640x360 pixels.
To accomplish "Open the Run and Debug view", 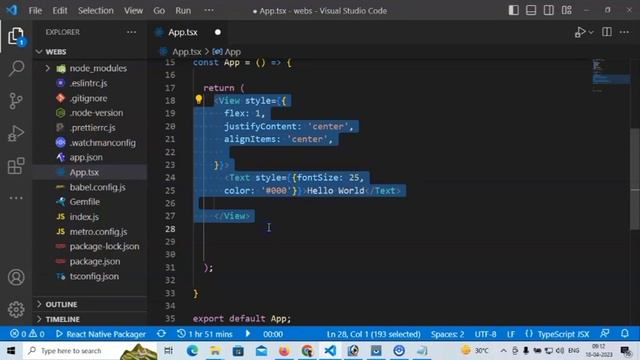I will (16, 133).
